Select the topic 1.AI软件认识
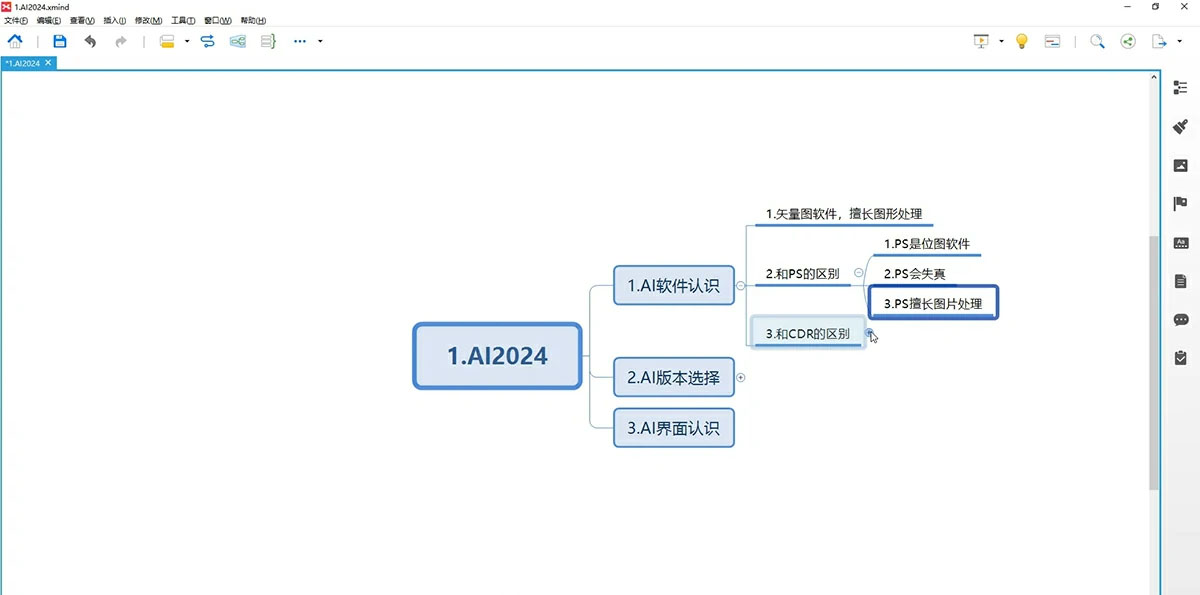The width and height of the screenshot is (1200, 595). click(x=673, y=285)
